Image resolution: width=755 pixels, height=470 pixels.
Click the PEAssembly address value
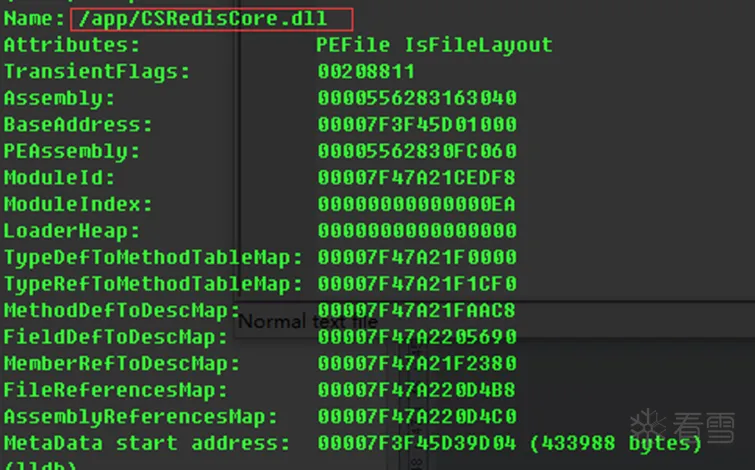(417, 151)
